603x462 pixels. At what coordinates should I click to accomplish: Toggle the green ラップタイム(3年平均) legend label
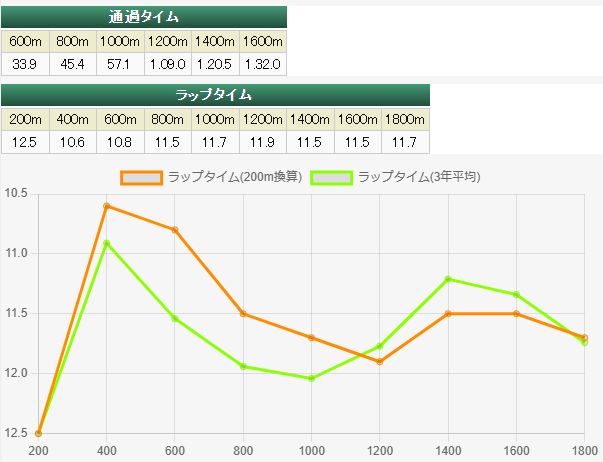[x=419, y=177]
